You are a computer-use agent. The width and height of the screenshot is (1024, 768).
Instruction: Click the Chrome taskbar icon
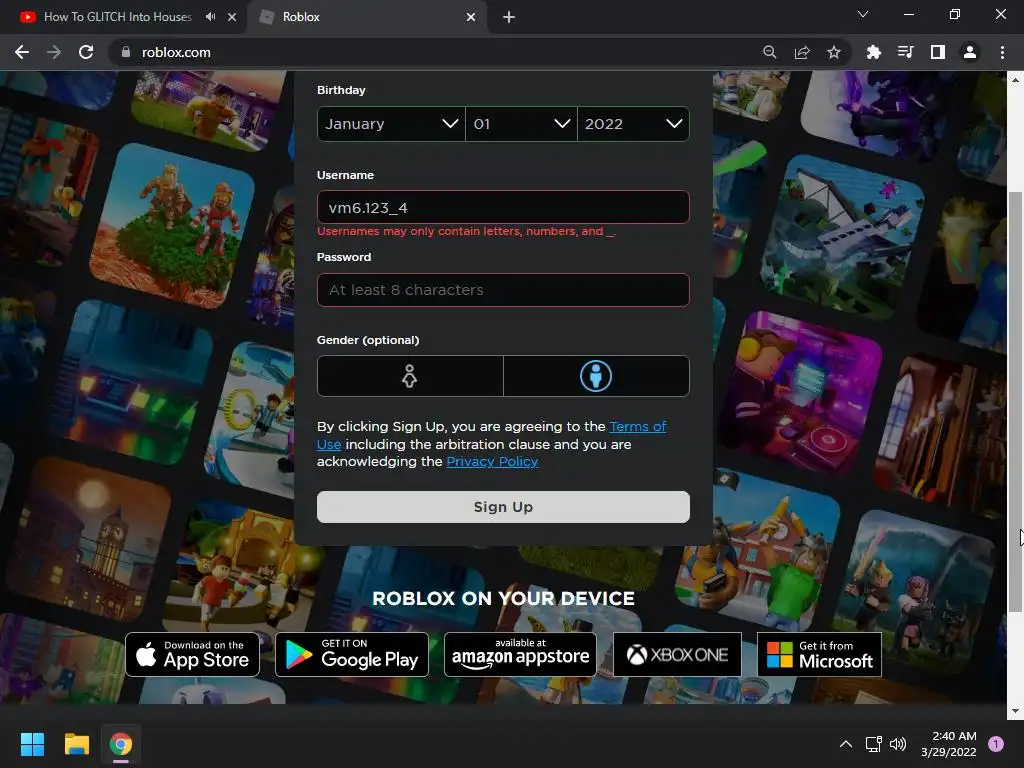[x=121, y=744]
